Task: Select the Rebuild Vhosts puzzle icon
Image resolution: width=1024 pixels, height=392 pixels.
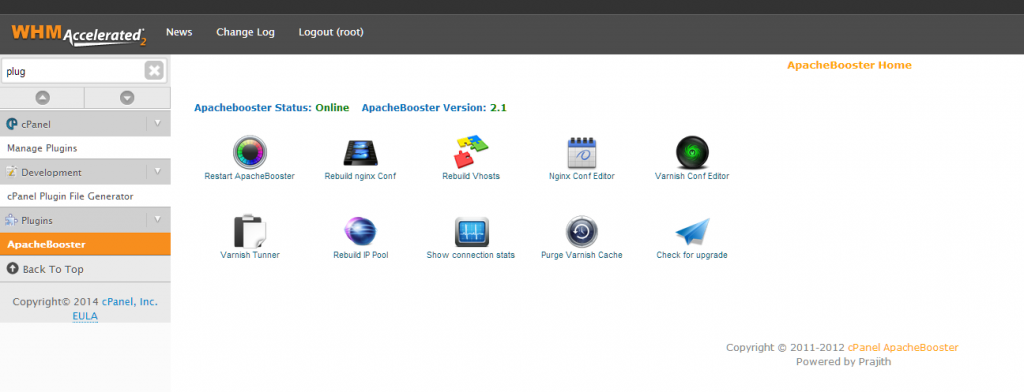Action: 472,152
